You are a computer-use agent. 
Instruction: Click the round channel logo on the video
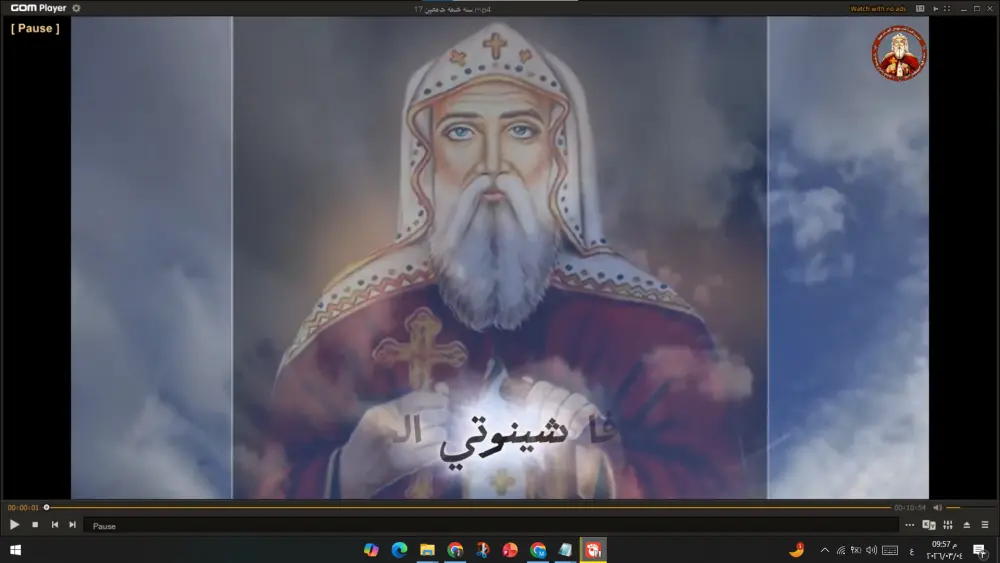coord(899,54)
